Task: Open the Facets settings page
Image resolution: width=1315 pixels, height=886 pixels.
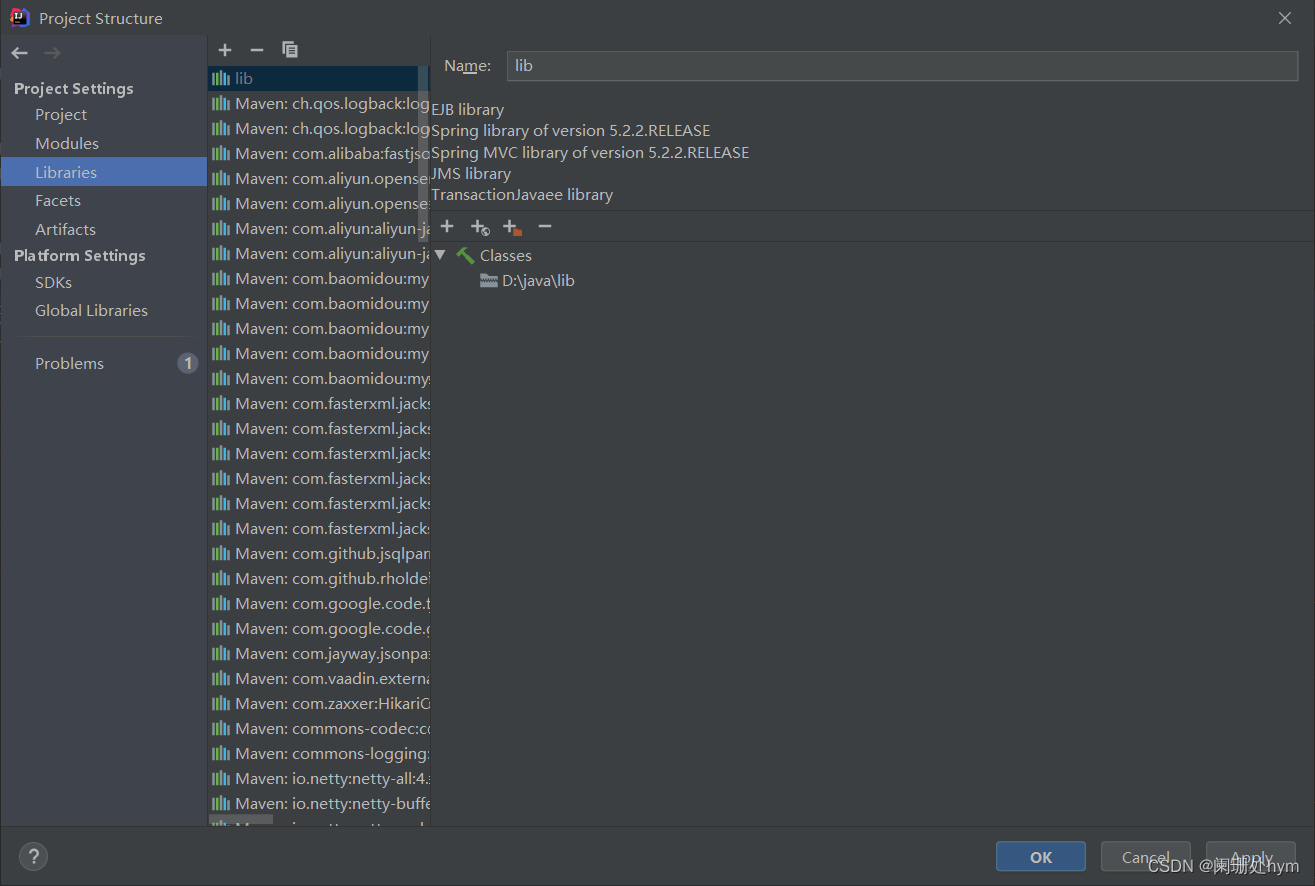Action: 58,201
